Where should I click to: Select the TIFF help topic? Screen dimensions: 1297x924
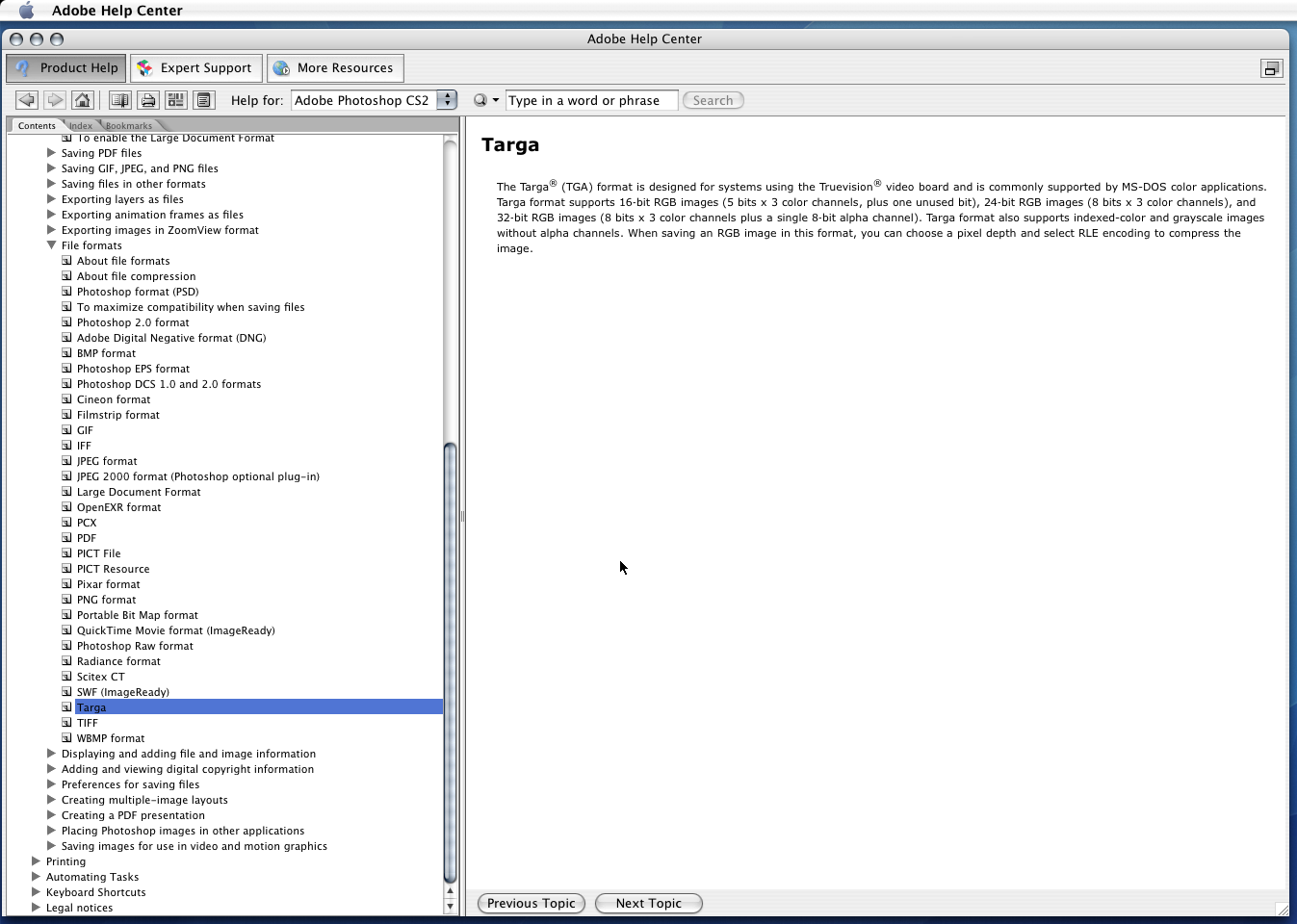point(87,722)
